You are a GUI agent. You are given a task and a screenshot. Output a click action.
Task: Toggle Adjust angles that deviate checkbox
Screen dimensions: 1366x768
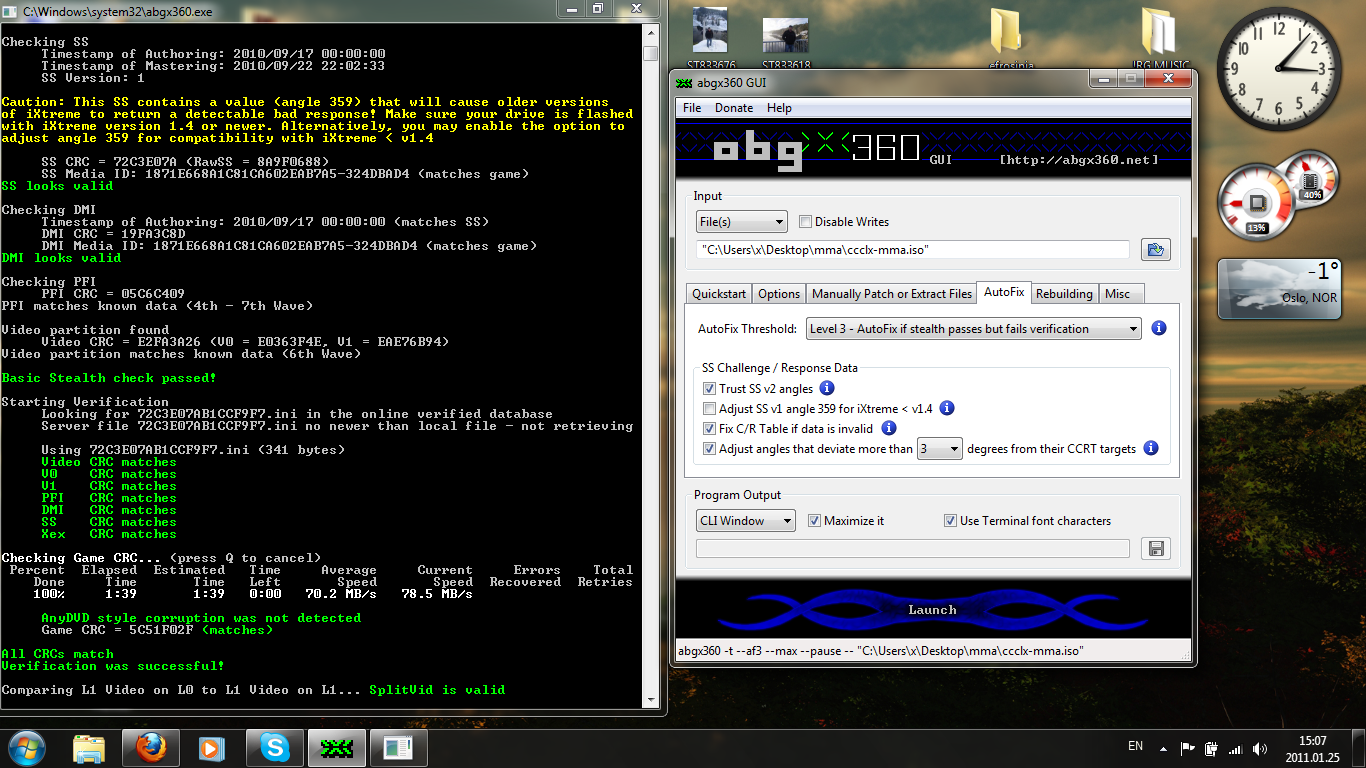[709, 449]
